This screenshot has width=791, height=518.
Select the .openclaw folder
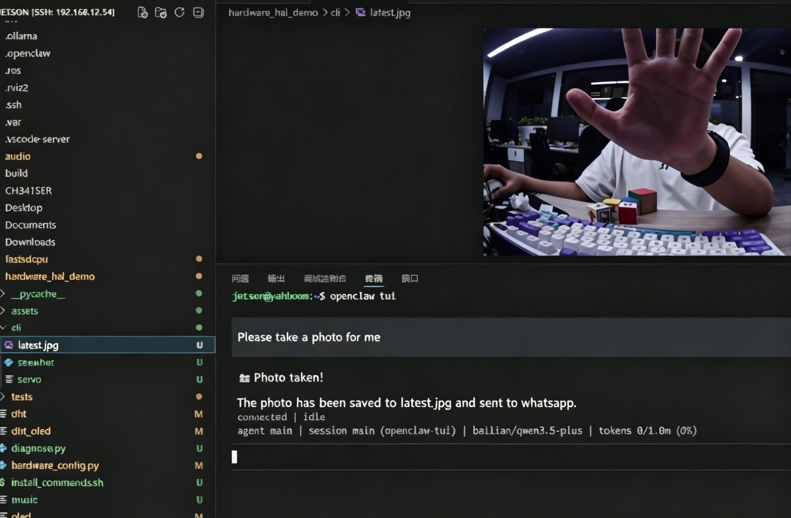point(107,53)
